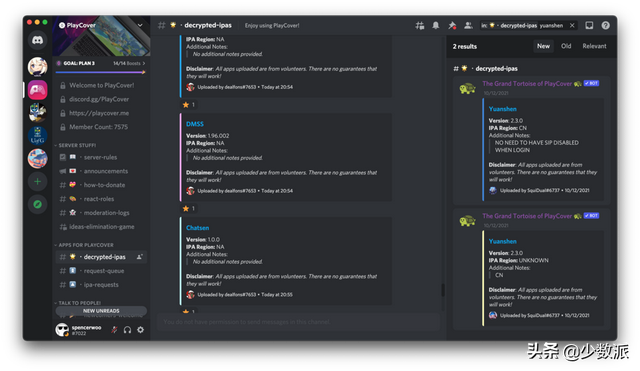Open the help question mark icon

click(x=605, y=25)
